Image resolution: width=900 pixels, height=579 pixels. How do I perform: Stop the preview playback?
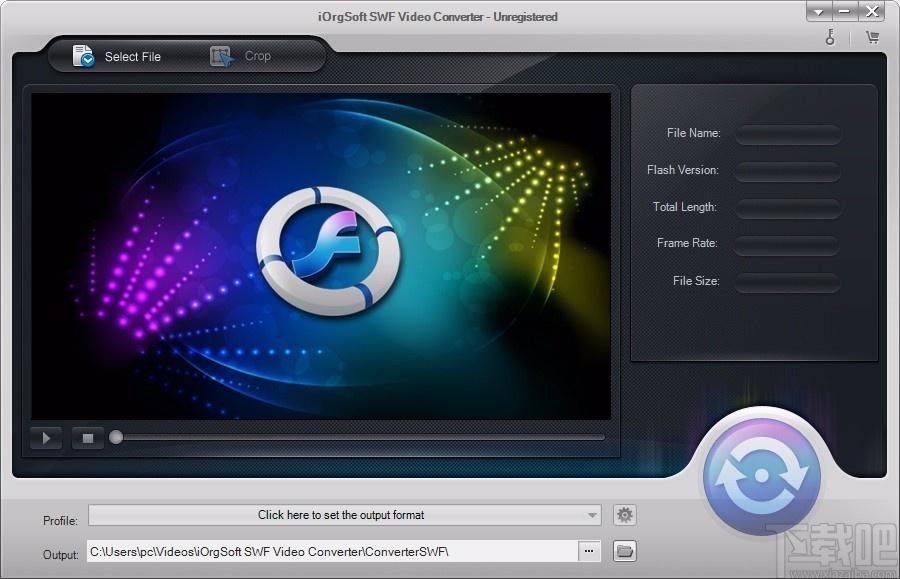point(88,438)
